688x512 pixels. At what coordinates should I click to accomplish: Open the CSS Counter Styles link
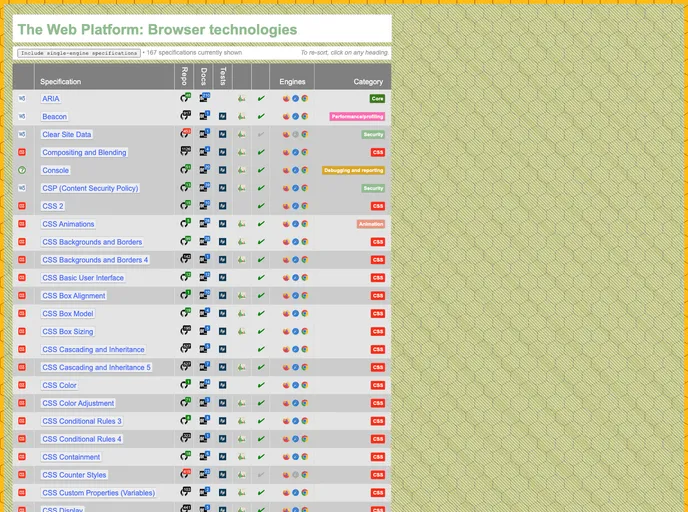[74, 475]
